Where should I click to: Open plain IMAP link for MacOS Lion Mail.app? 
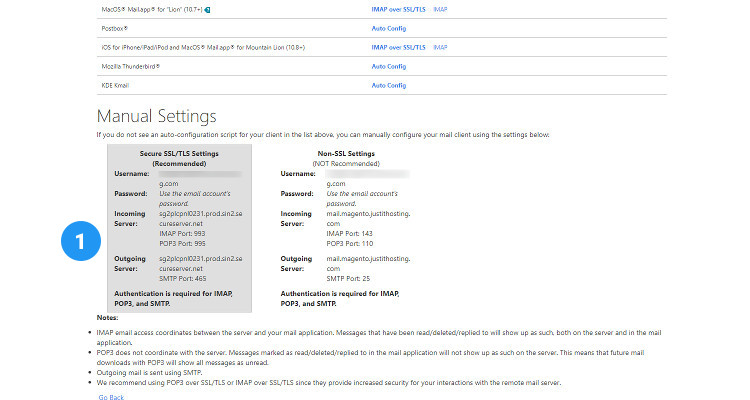pos(440,9)
